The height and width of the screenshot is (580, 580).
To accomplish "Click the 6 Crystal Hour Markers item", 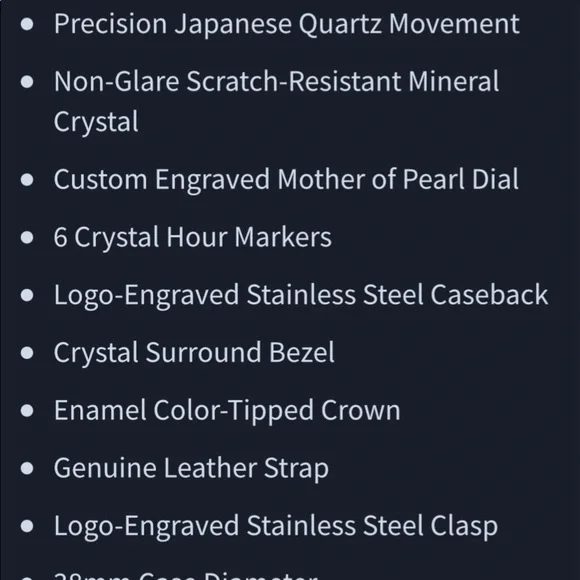I will pos(193,237).
